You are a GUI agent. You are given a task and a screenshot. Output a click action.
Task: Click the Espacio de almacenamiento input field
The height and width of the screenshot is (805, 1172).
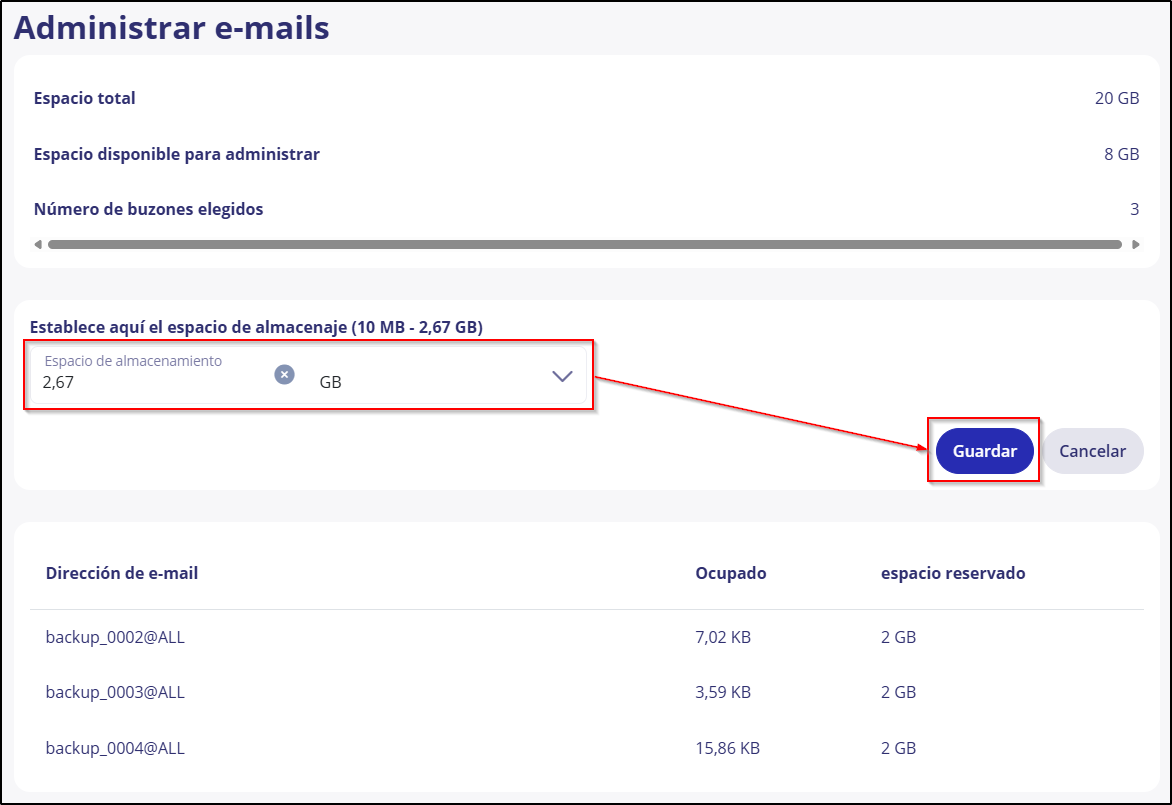(150, 381)
